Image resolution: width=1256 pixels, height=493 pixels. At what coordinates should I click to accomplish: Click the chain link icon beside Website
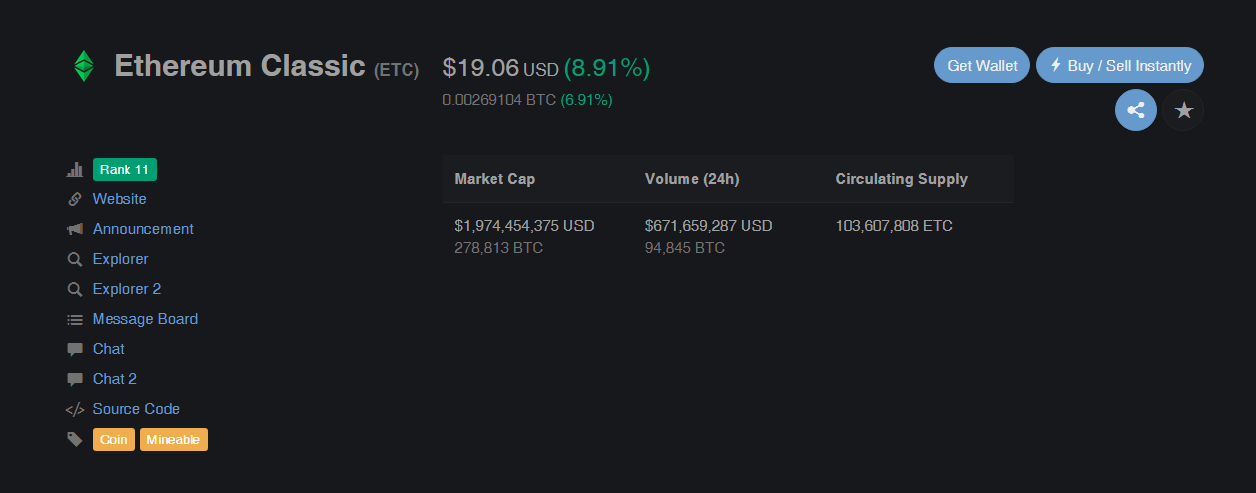click(74, 199)
